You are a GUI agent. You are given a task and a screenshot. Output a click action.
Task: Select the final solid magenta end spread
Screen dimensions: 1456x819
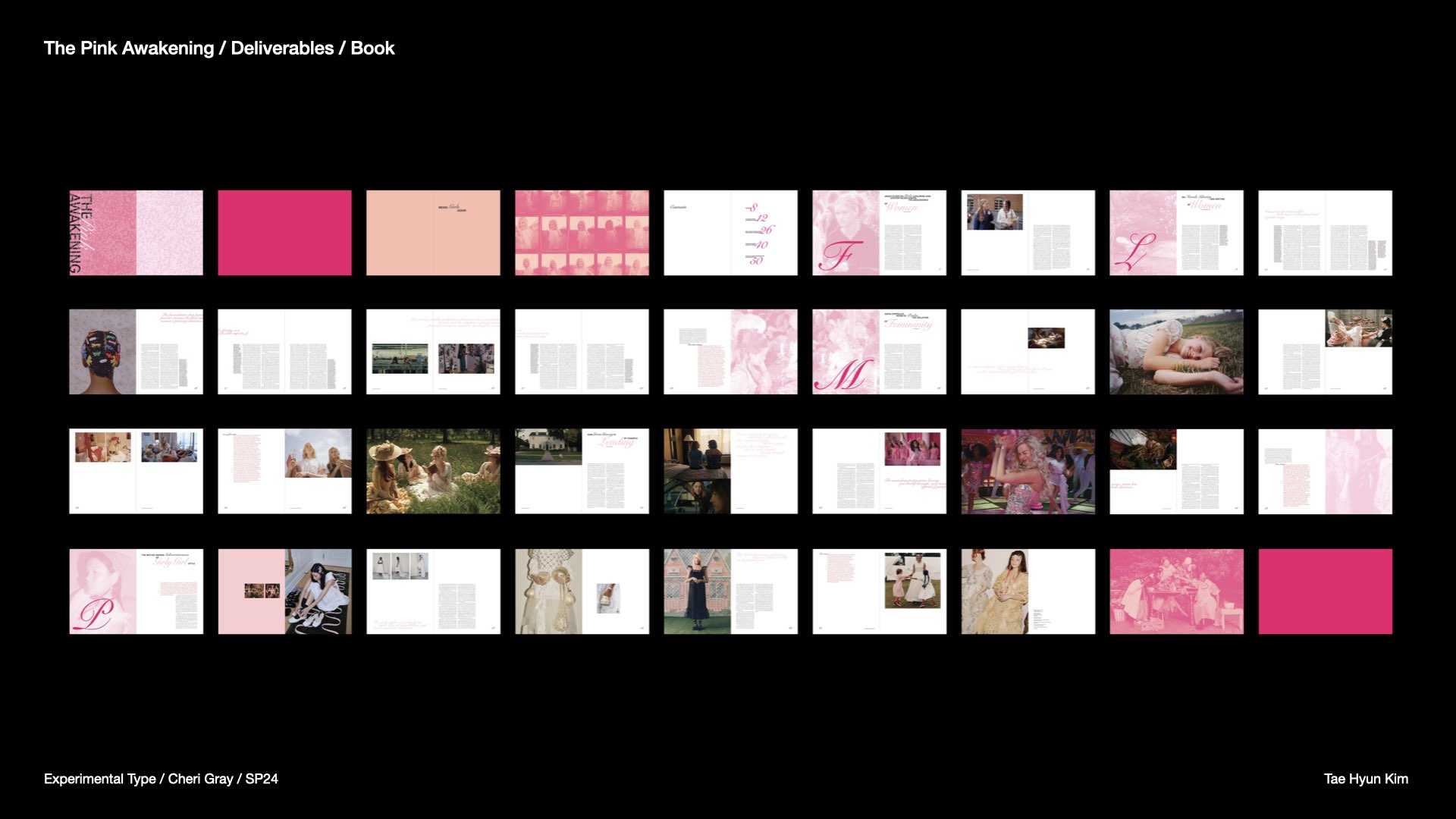tap(1325, 591)
